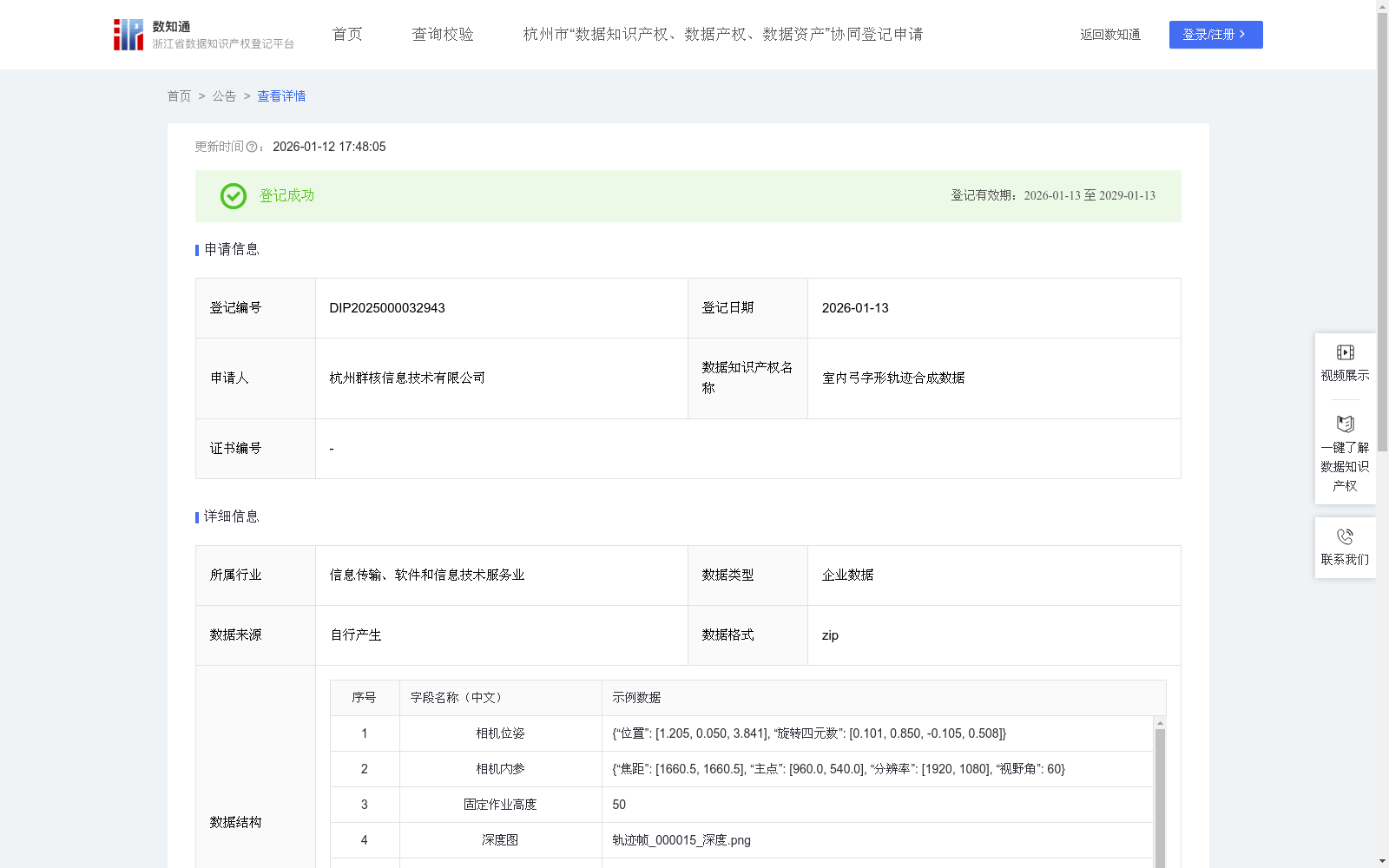Click the 数据知识产权名称 label cell

click(x=747, y=378)
